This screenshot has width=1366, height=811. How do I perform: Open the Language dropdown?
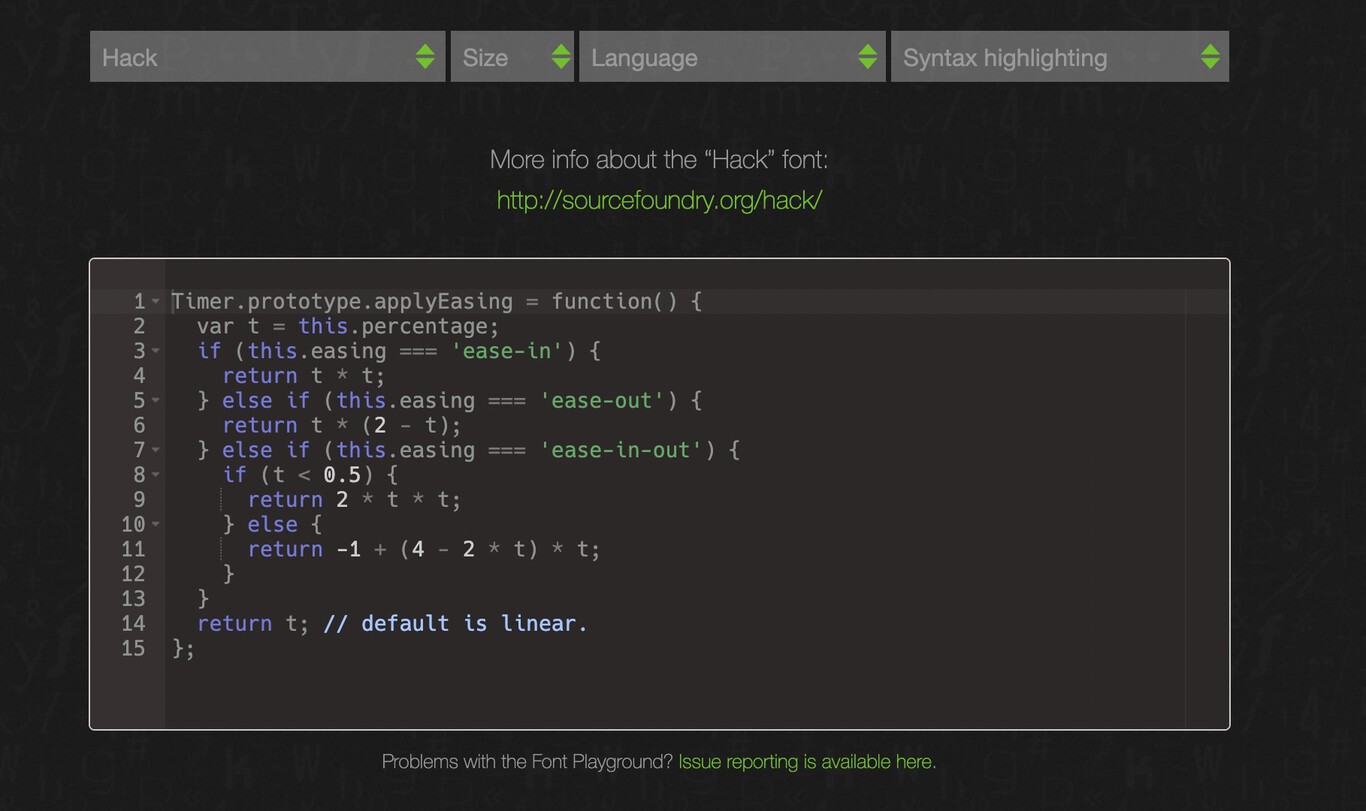tap(700, 57)
